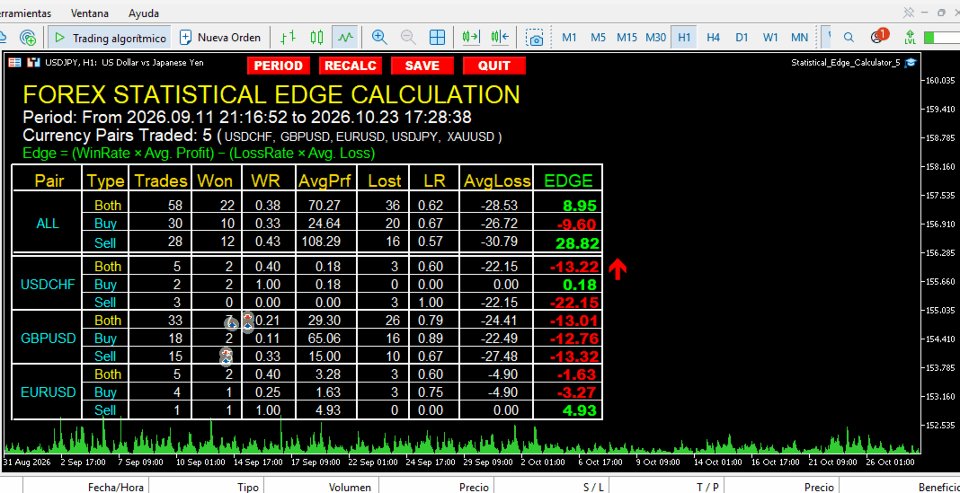Select the H1 timeframe

[684, 37]
